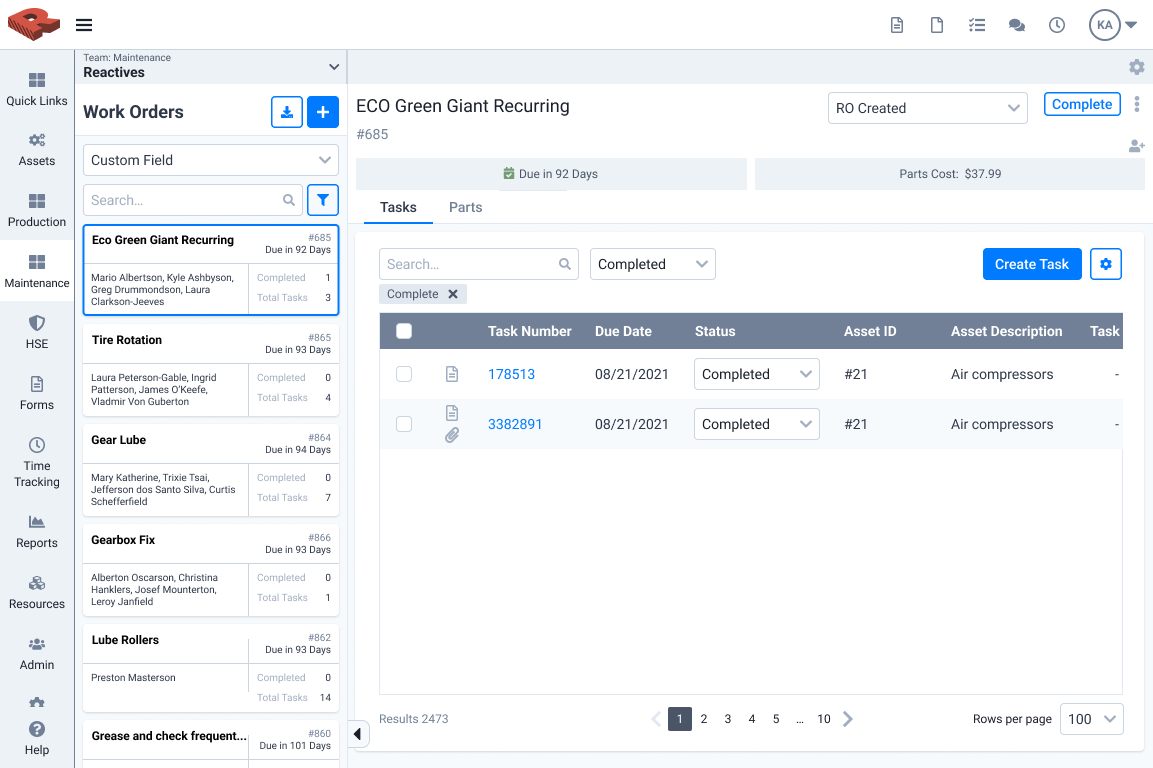
Task: Open the HSE shield sidebar item
Action: (37, 332)
